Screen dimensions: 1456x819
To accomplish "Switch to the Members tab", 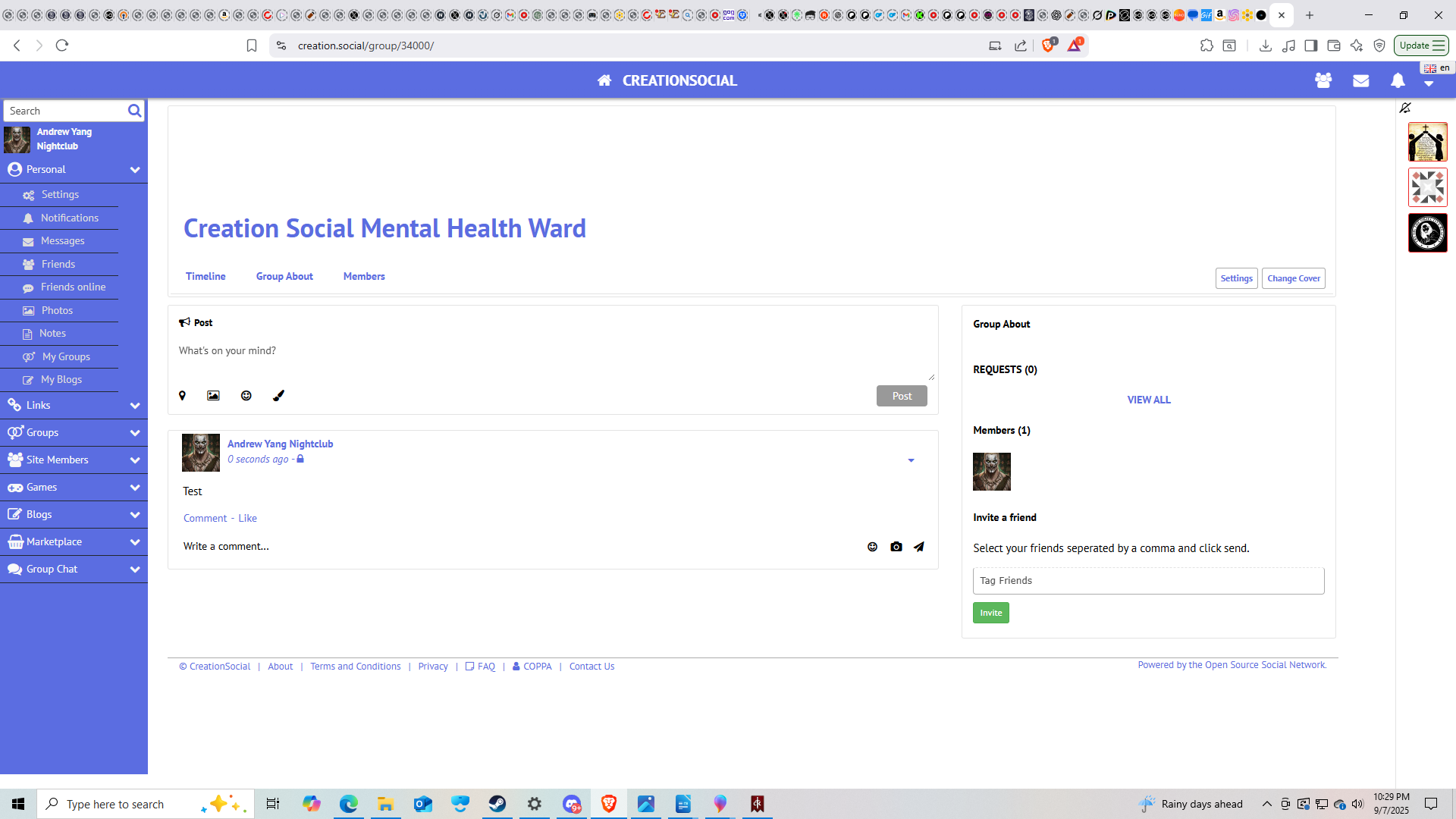I will pyautogui.click(x=364, y=277).
